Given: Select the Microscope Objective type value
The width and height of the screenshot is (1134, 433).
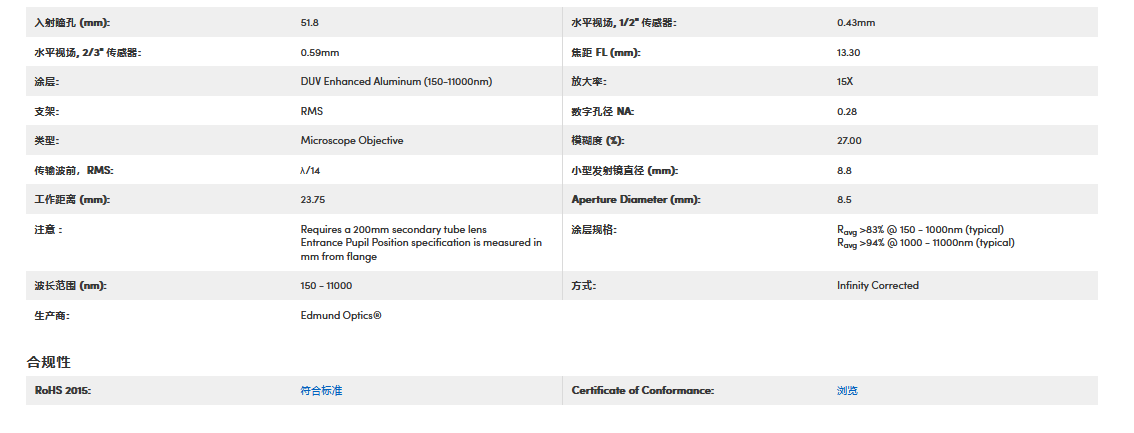Looking at the screenshot, I should pos(351,140).
